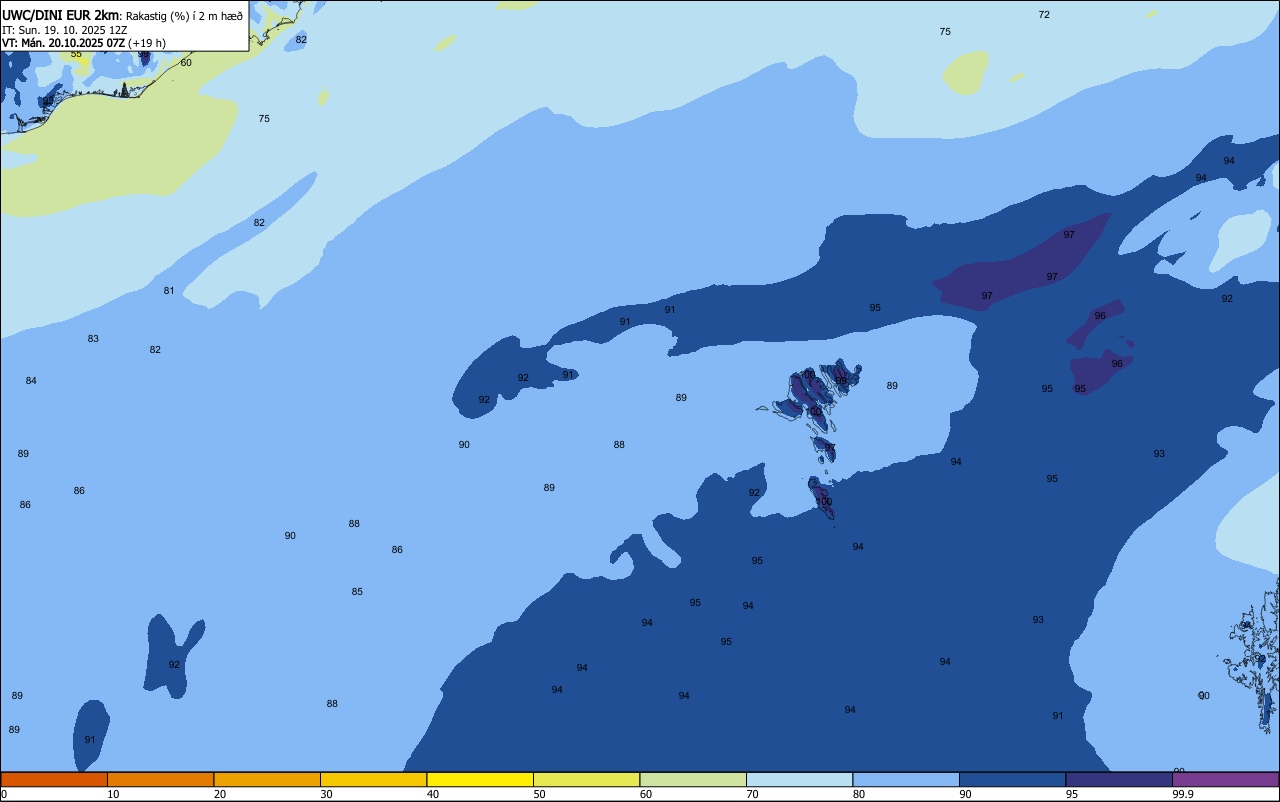The height and width of the screenshot is (802, 1280).
Task: Click the "60" tick label on color scale
Action: pos(646,794)
